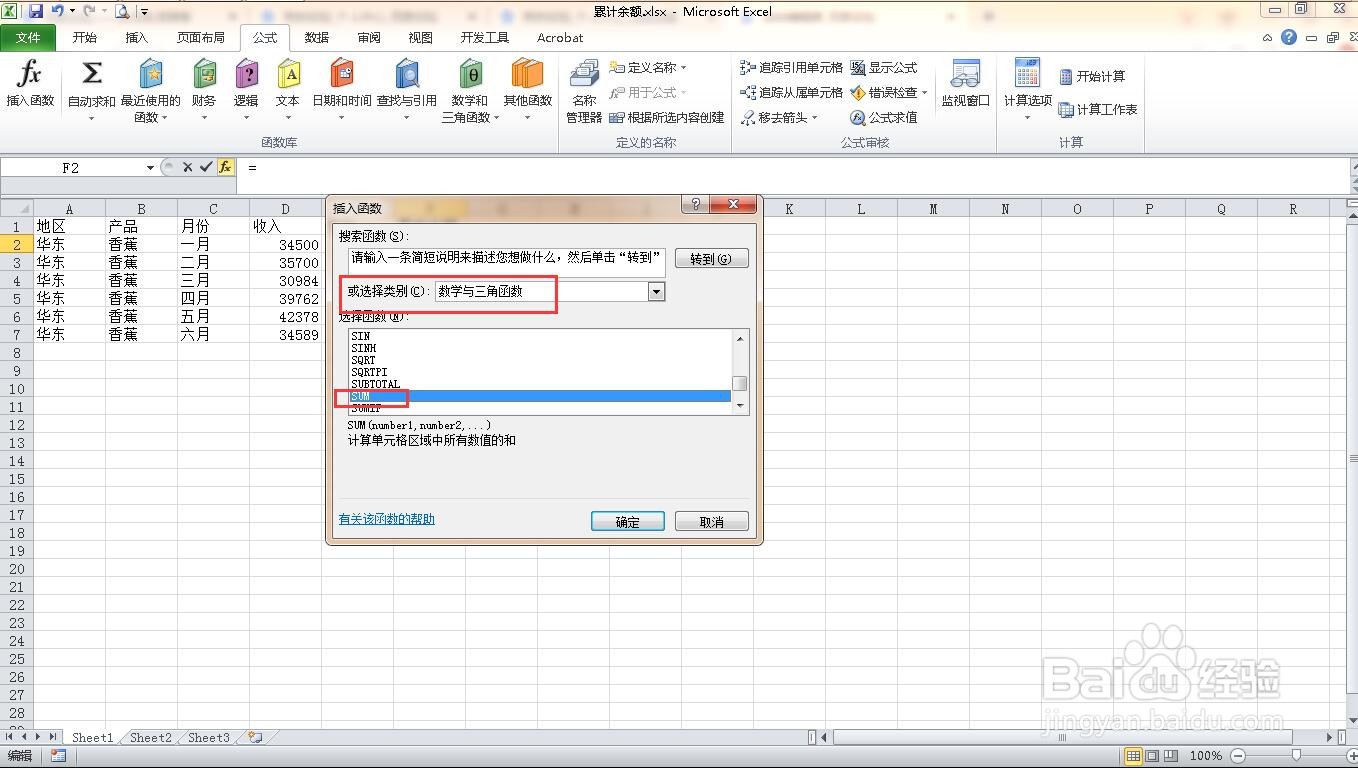Viewport: 1358px width, 768px height.
Task: Switch to the Insert (插入) tab
Action: (137, 37)
